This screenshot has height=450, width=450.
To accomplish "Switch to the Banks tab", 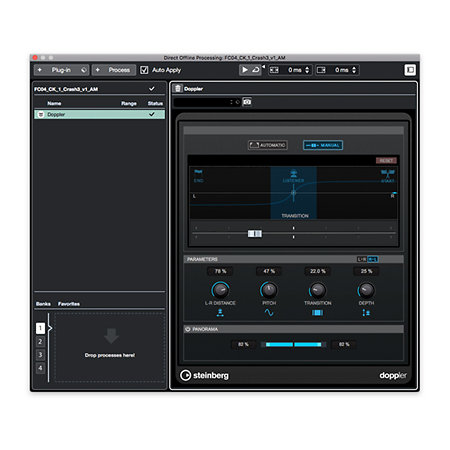I will point(43,304).
